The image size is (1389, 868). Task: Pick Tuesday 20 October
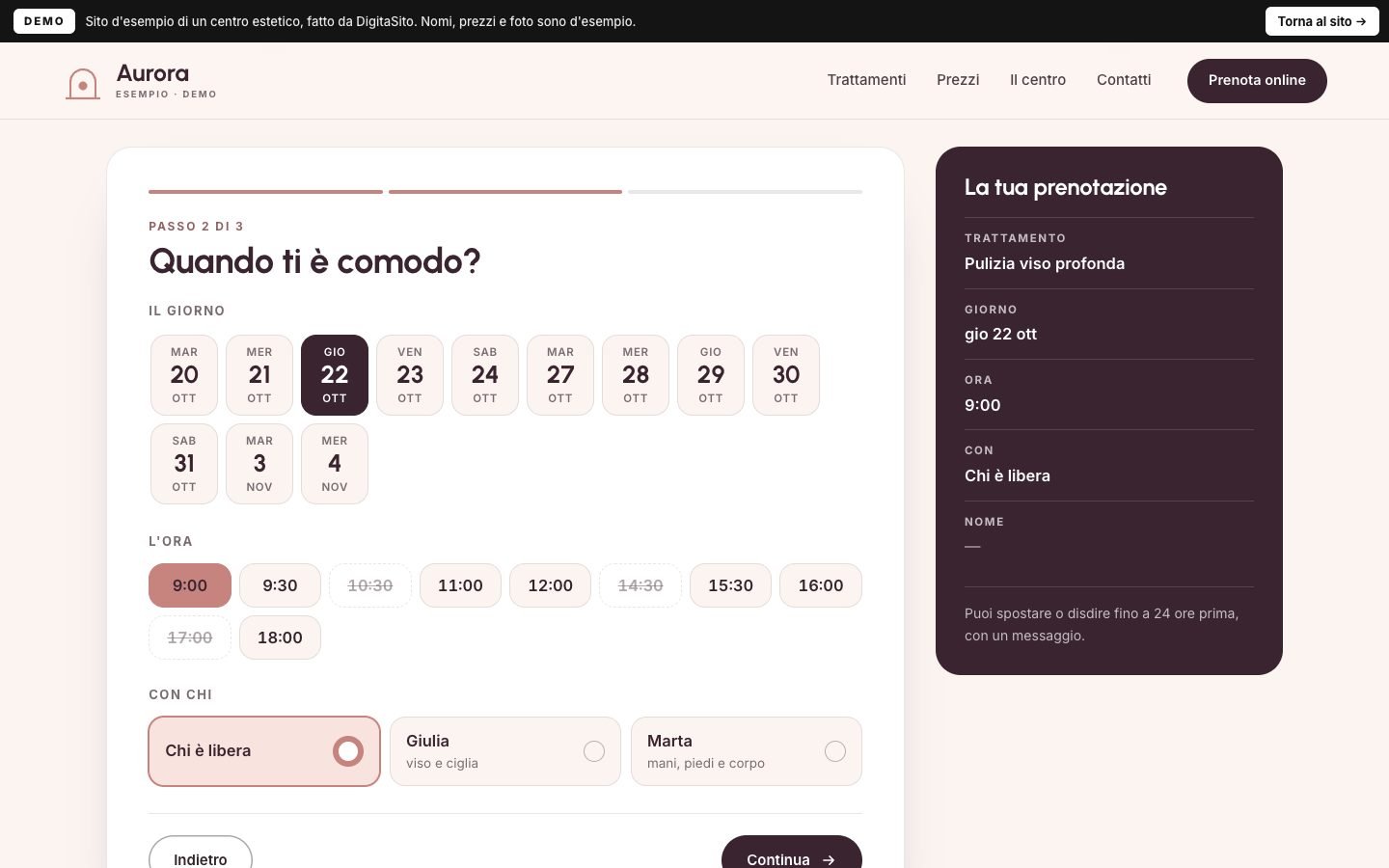[184, 375]
